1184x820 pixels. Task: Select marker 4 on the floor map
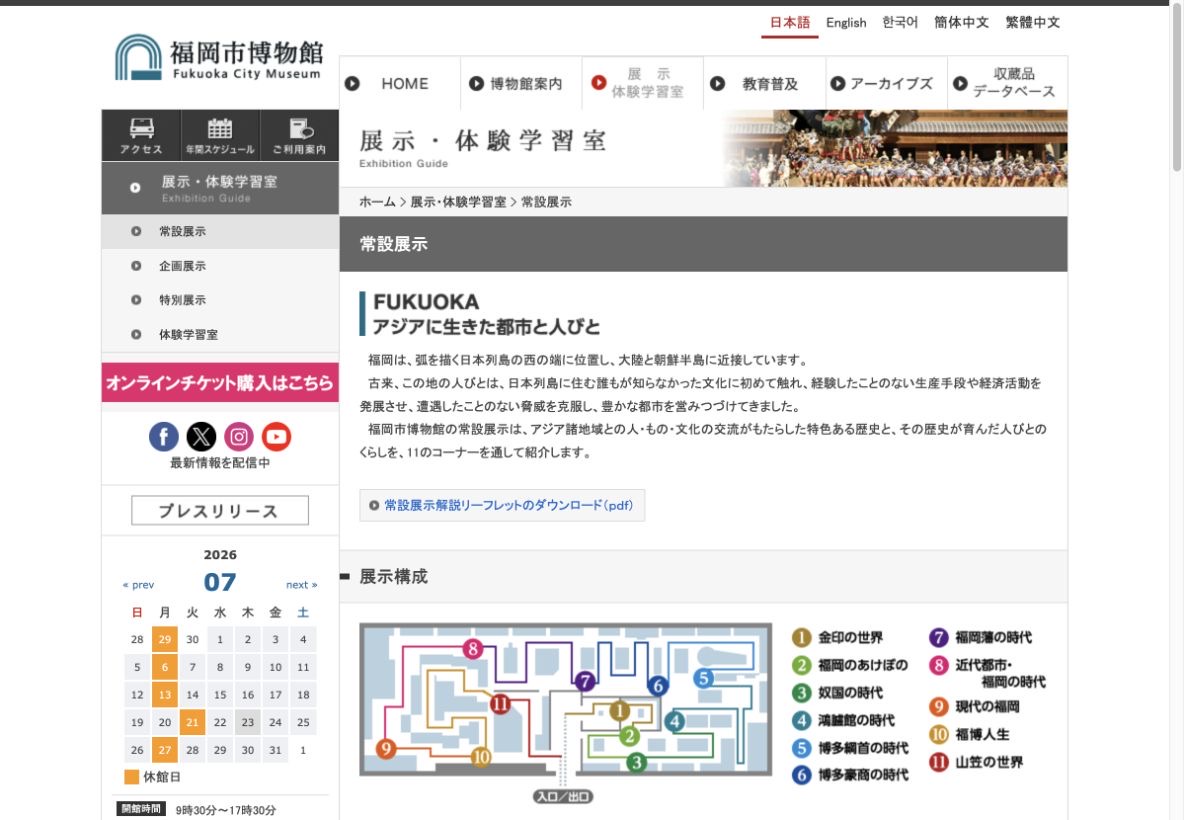tap(675, 721)
